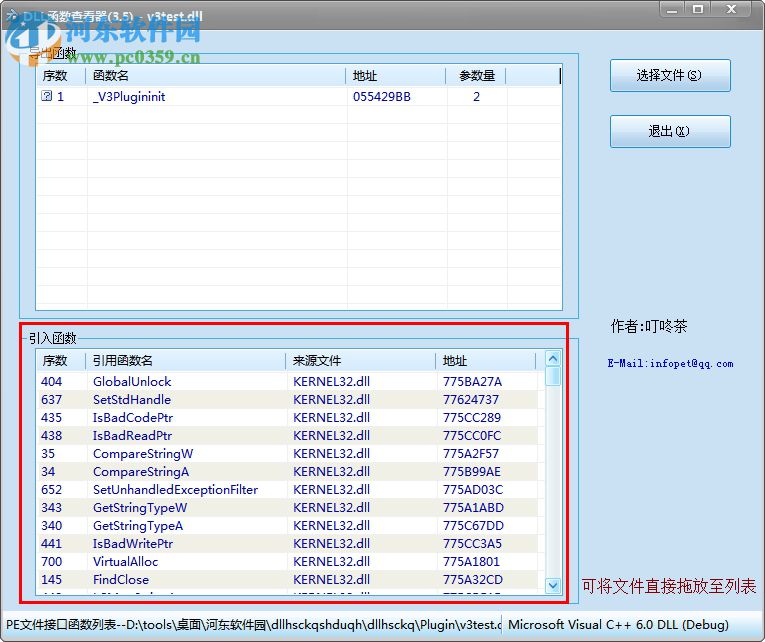Select the GetStringTypeA row
The image size is (765, 642).
pos(287,525)
